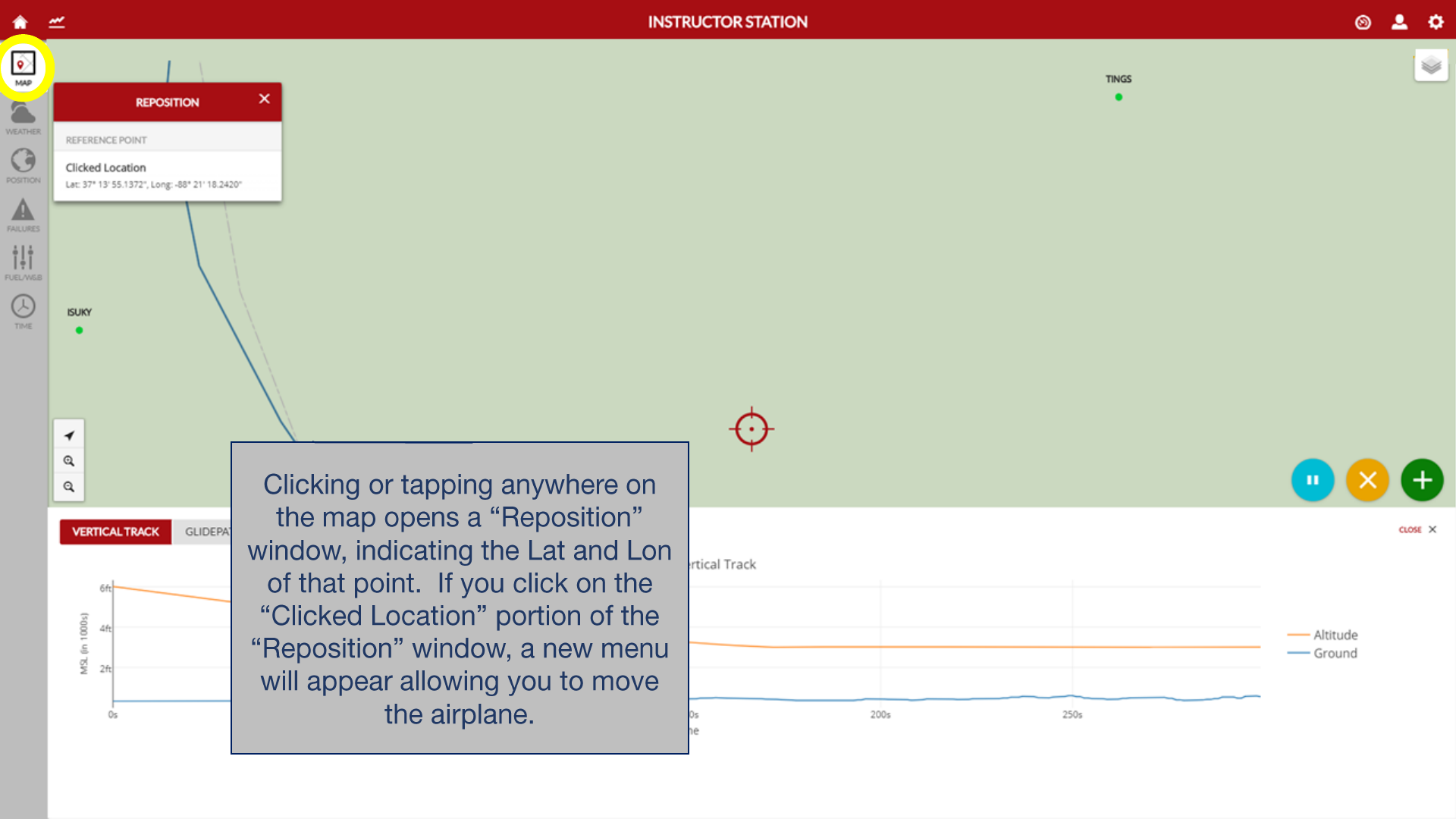The image size is (1456, 819).
Task: Open the Position globe panel
Action: [24, 165]
